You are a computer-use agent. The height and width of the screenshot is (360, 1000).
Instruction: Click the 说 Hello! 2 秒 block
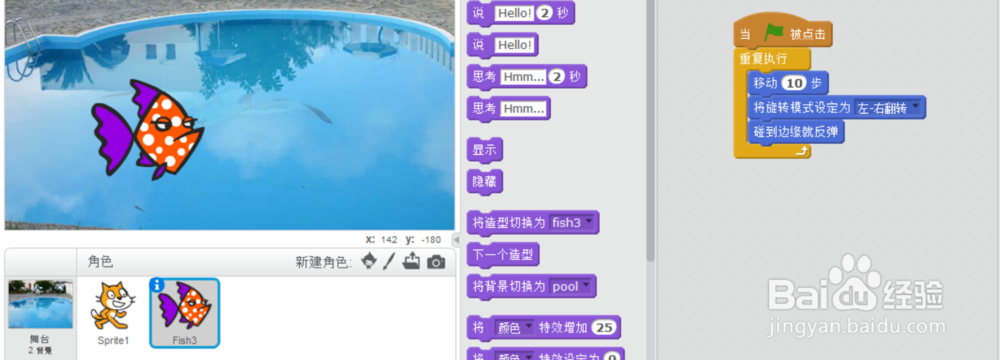tap(521, 13)
